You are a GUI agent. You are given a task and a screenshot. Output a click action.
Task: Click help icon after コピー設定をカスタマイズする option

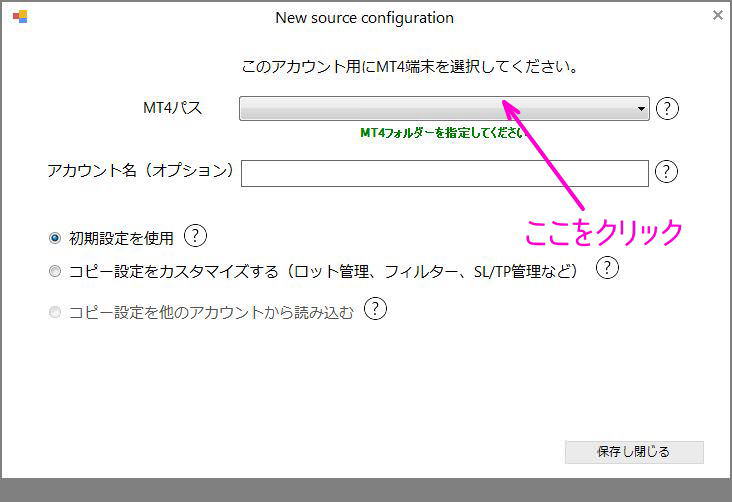(607, 268)
